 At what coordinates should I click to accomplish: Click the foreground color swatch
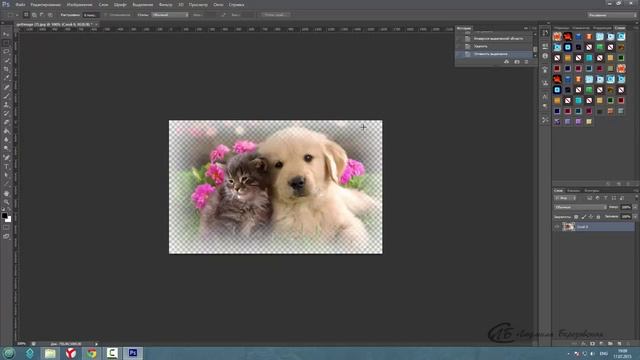pos(4,215)
